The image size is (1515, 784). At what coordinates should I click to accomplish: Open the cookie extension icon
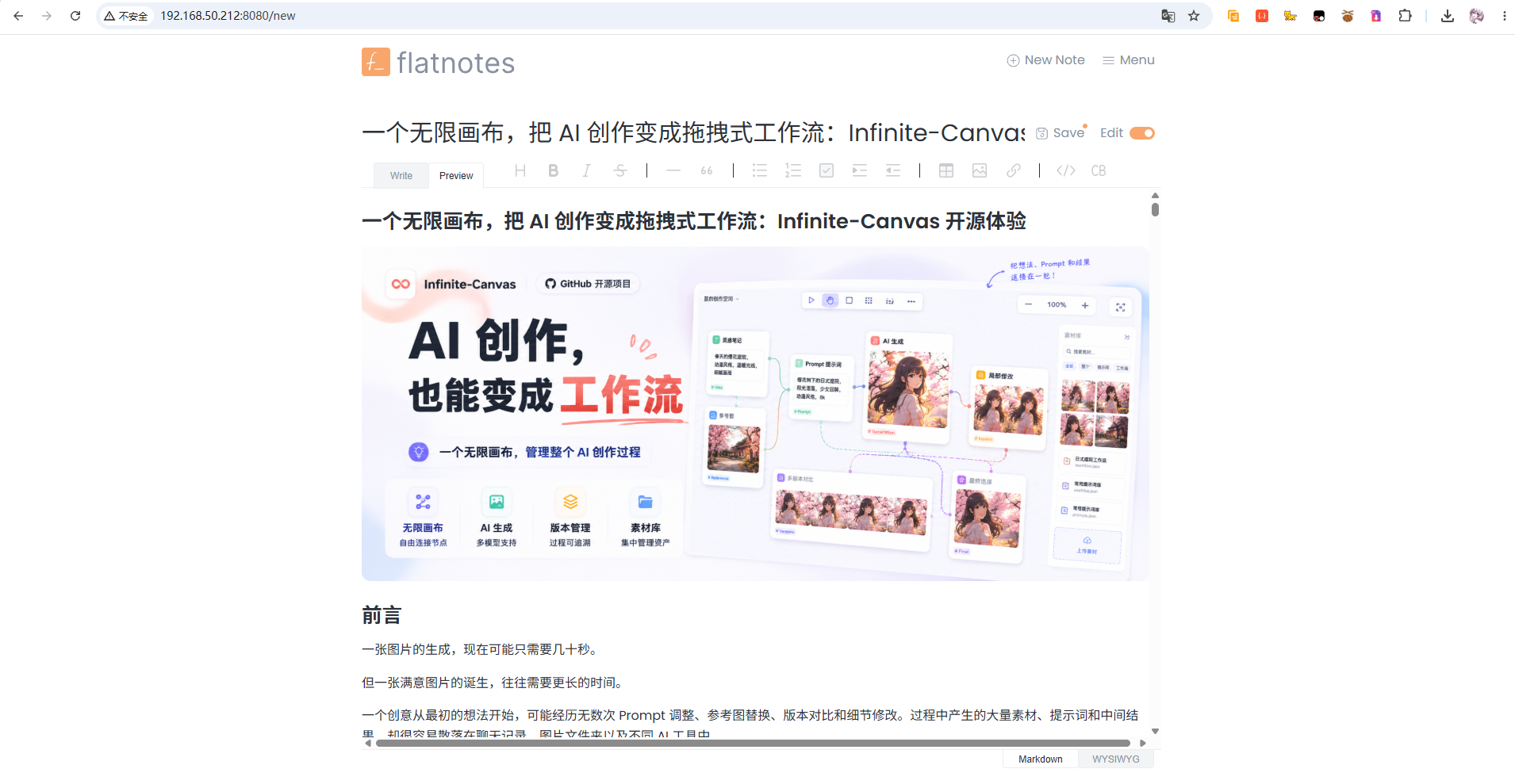pyautogui.click(x=1348, y=16)
